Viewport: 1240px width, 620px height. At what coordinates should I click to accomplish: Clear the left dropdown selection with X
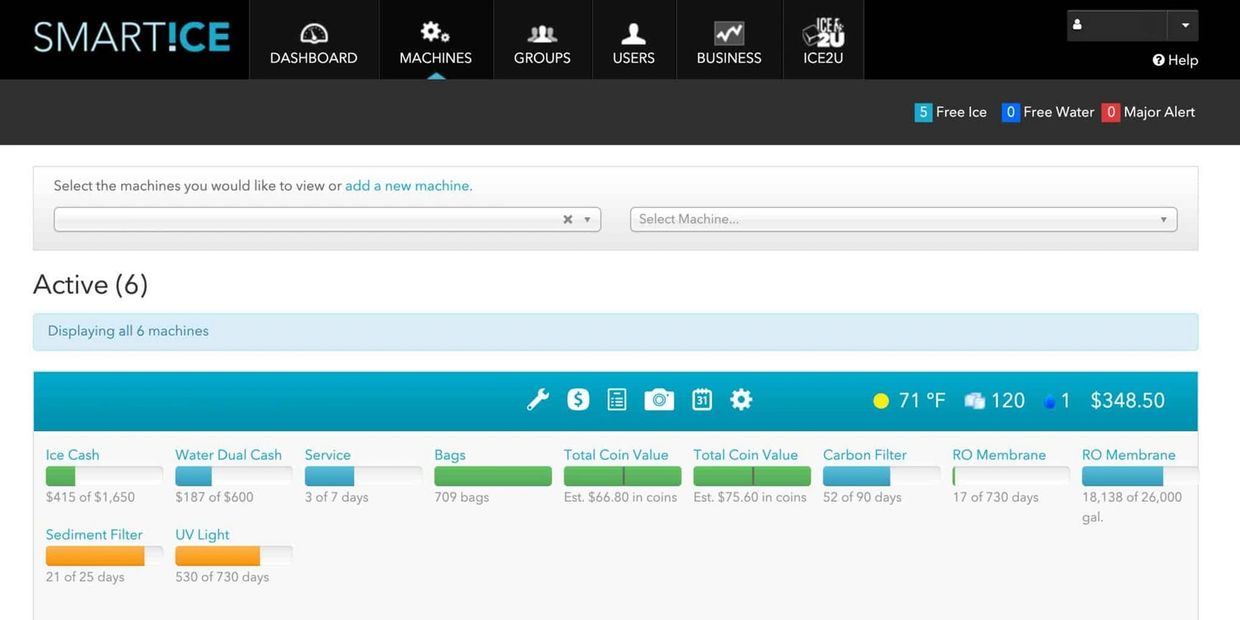click(x=567, y=219)
